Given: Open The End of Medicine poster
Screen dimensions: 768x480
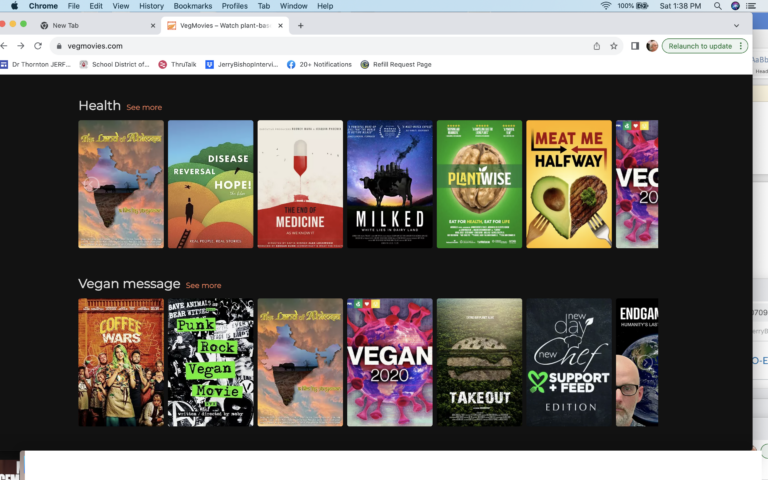Looking at the screenshot, I should point(300,184).
